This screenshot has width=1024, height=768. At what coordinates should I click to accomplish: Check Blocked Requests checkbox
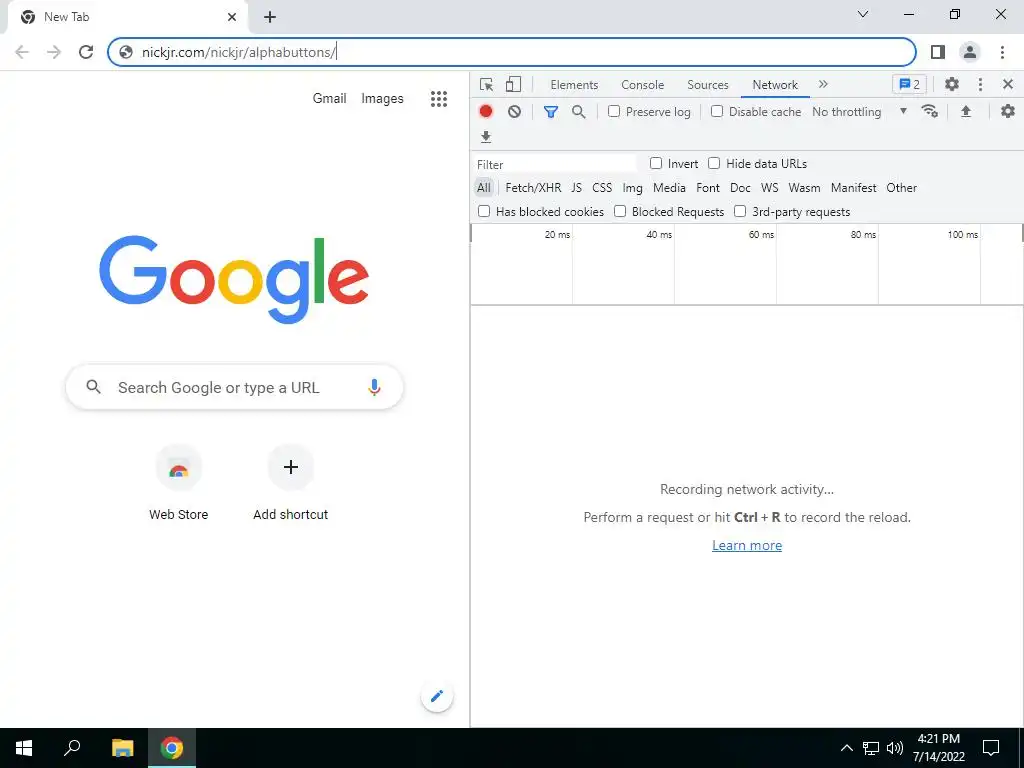pyautogui.click(x=620, y=211)
